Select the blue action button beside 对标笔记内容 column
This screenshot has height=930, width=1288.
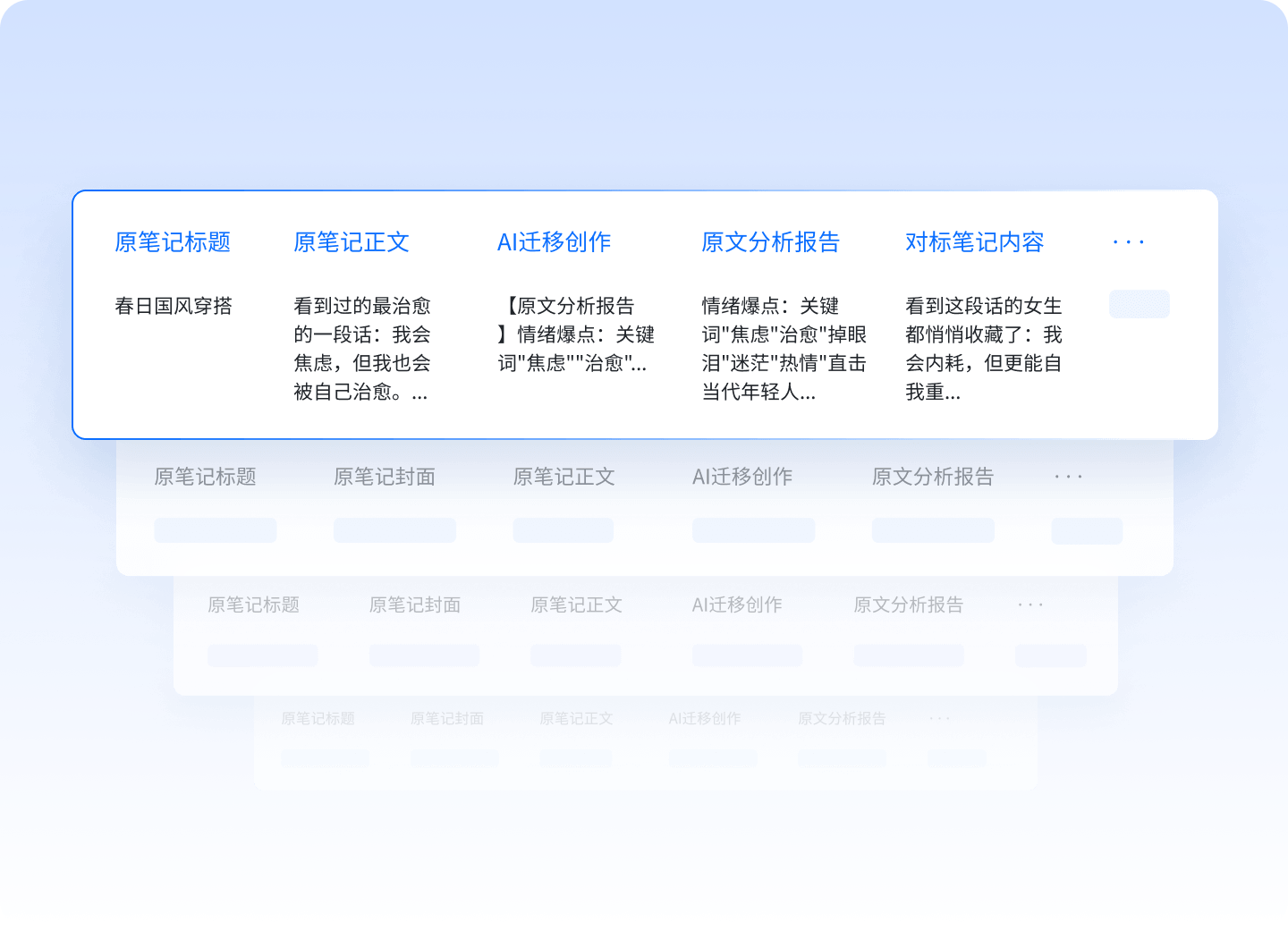[x=1139, y=304]
